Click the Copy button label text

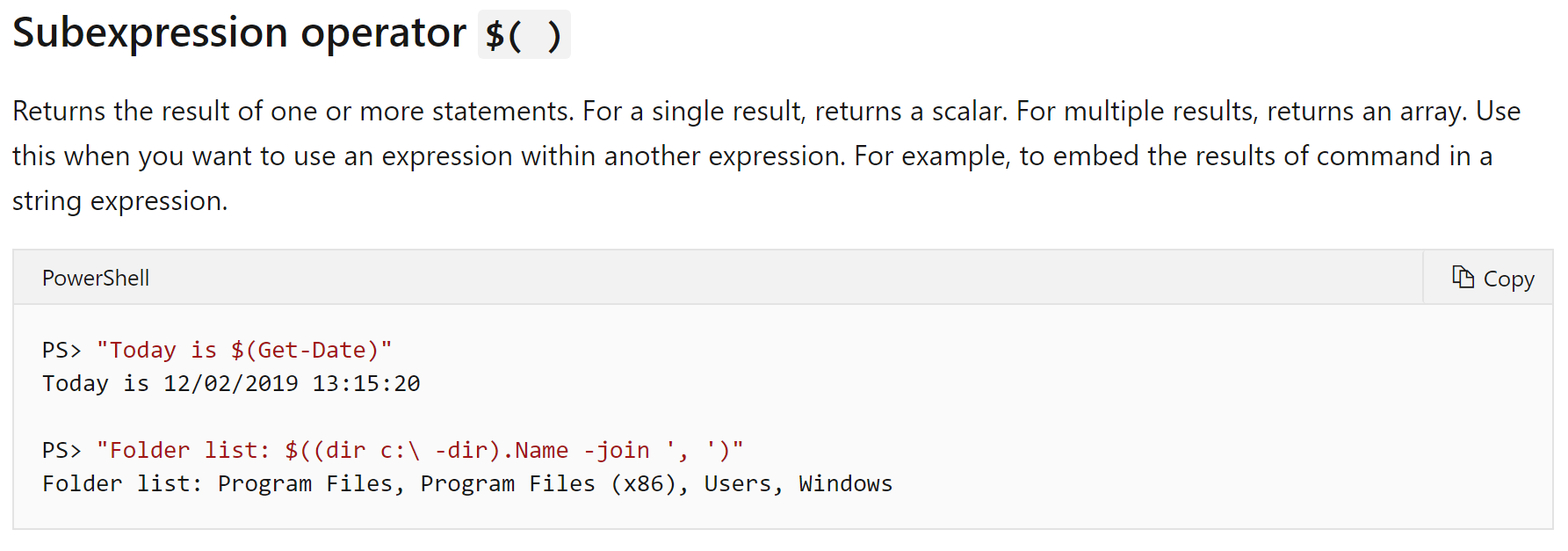point(1508,279)
